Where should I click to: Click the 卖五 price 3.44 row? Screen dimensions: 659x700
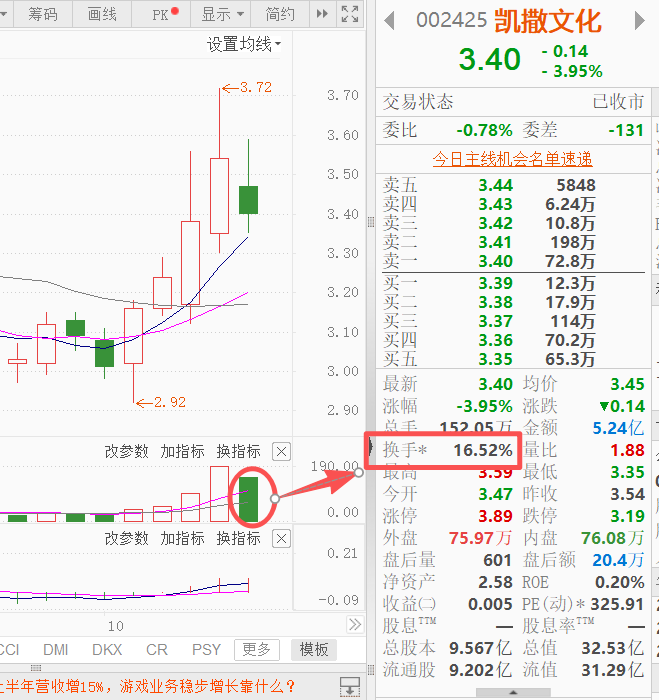click(x=513, y=185)
